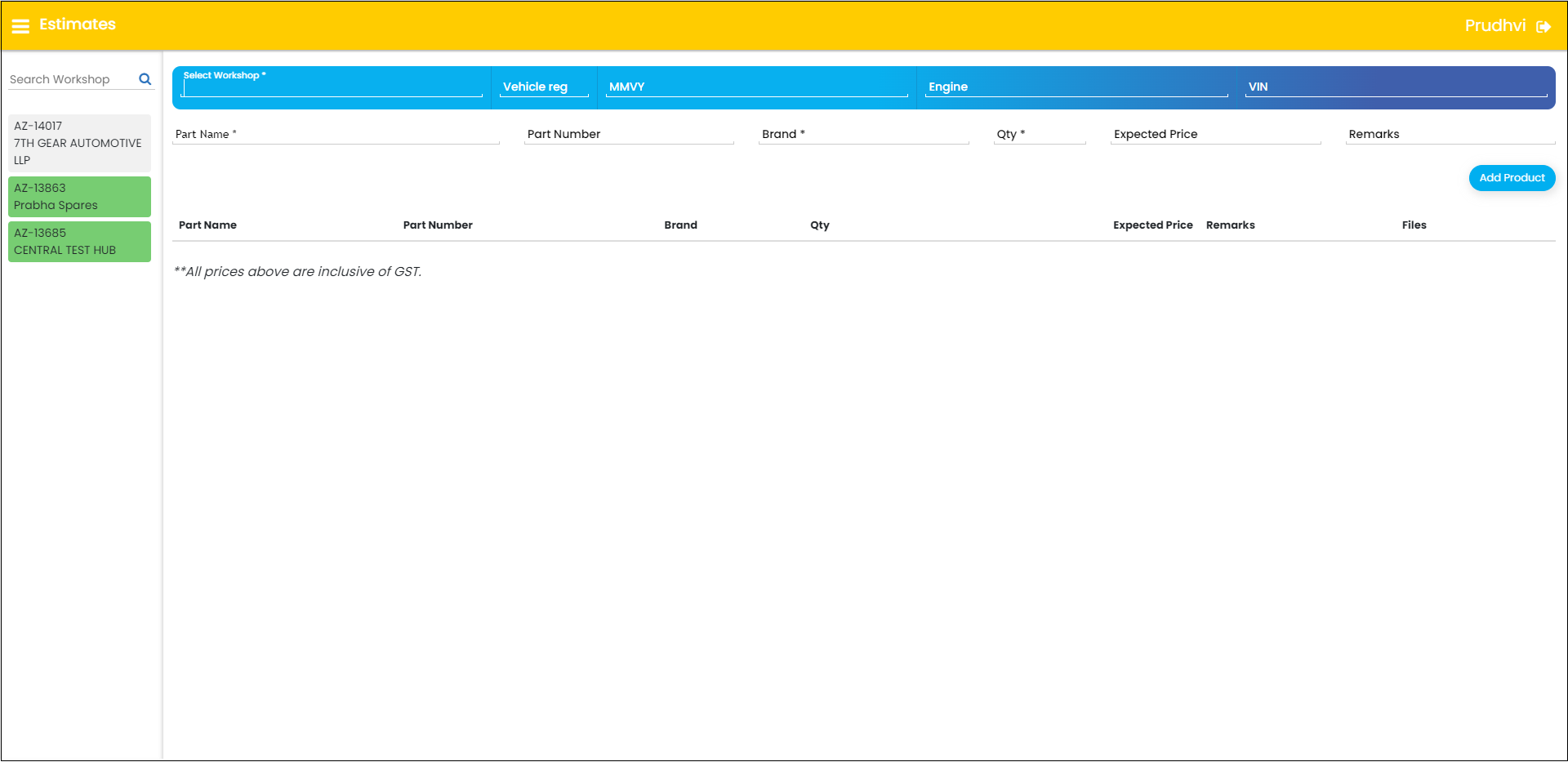Click the Brand column header
The height and width of the screenshot is (762, 1568).
(680, 225)
